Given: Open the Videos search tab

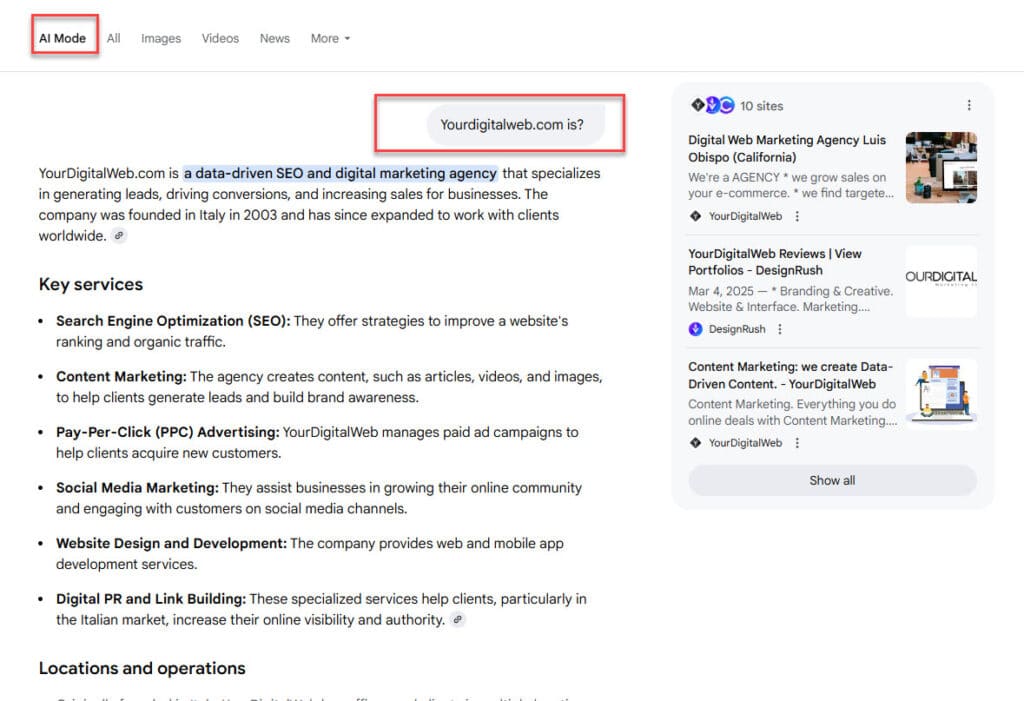Looking at the screenshot, I should tap(220, 39).
